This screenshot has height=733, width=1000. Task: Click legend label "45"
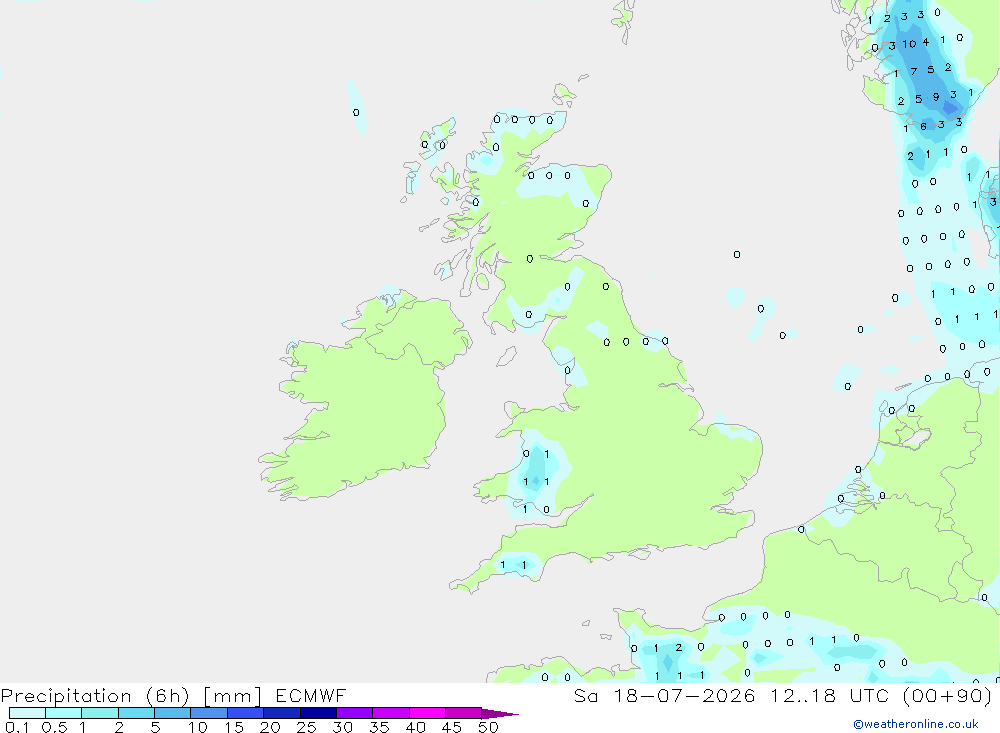point(452,727)
